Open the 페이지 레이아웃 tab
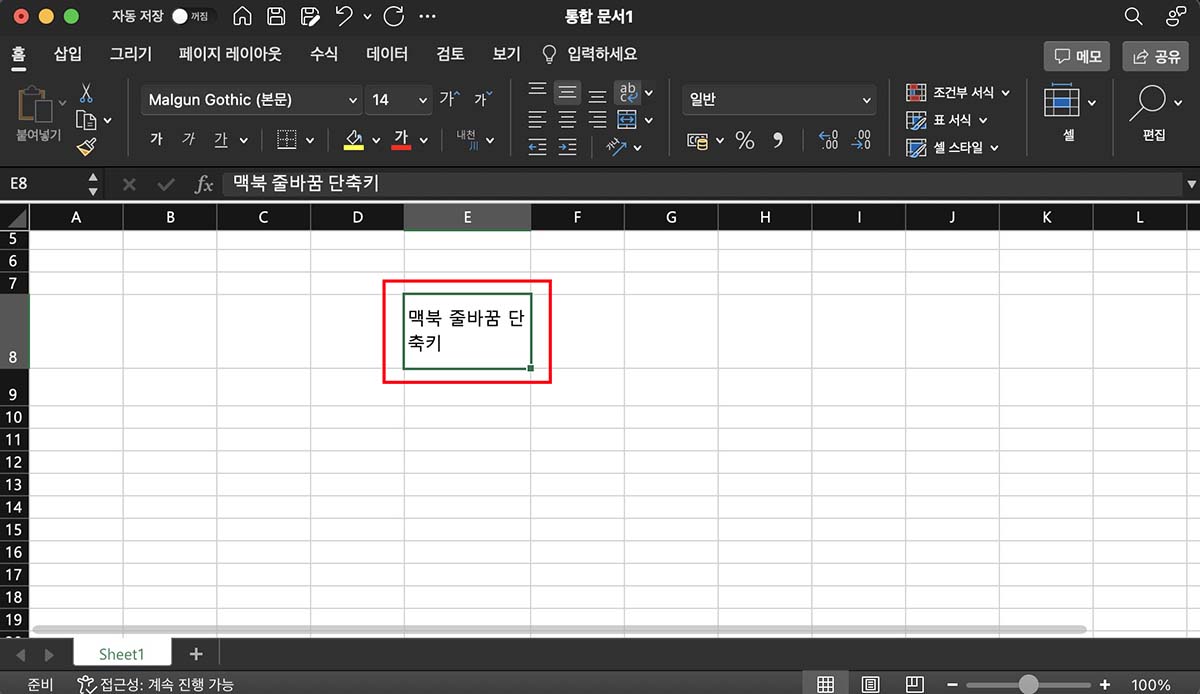The image size is (1200, 694). pos(230,54)
